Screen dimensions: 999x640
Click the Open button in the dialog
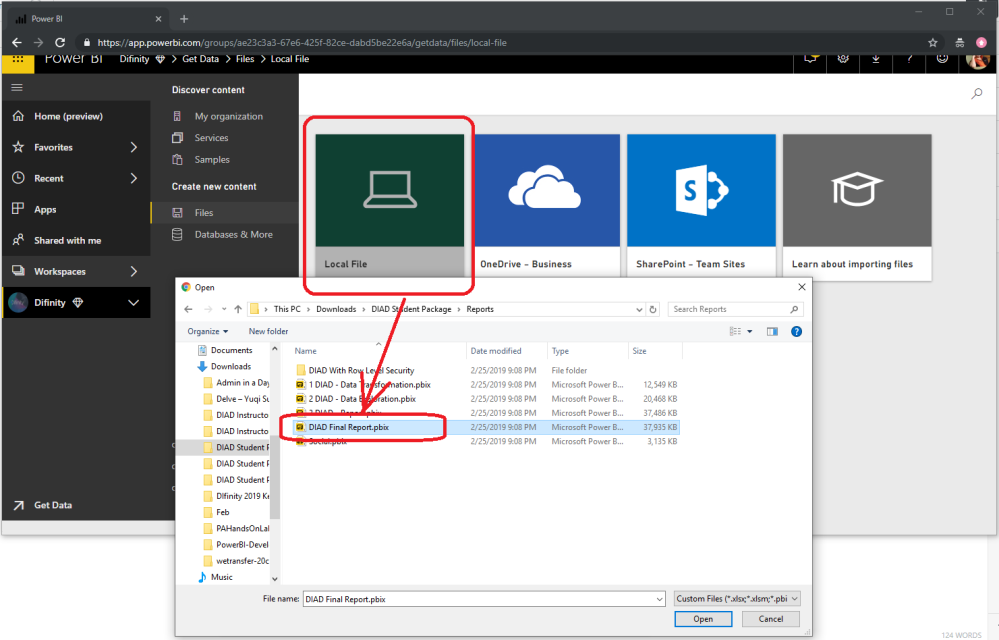click(x=703, y=619)
